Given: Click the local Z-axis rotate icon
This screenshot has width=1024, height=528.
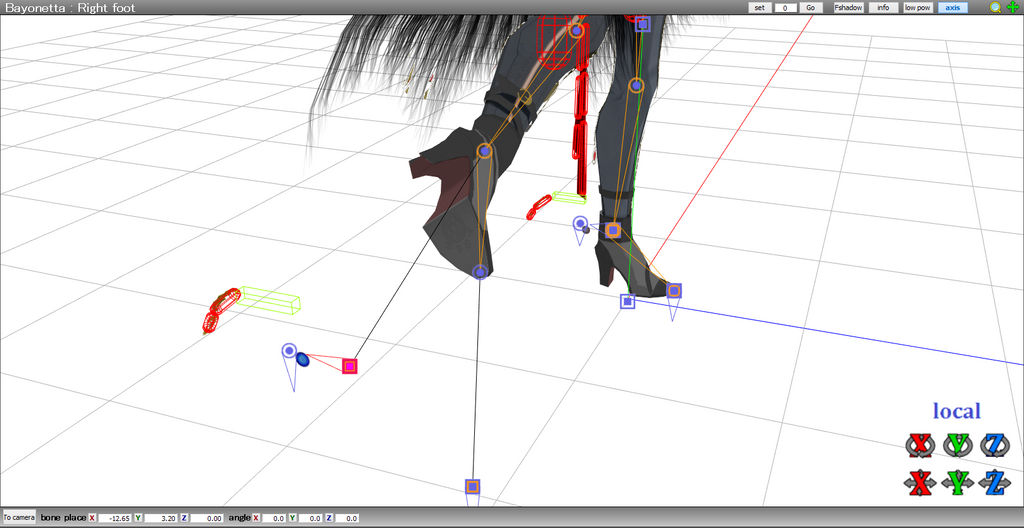Looking at the screenshot, I should 995,445.
